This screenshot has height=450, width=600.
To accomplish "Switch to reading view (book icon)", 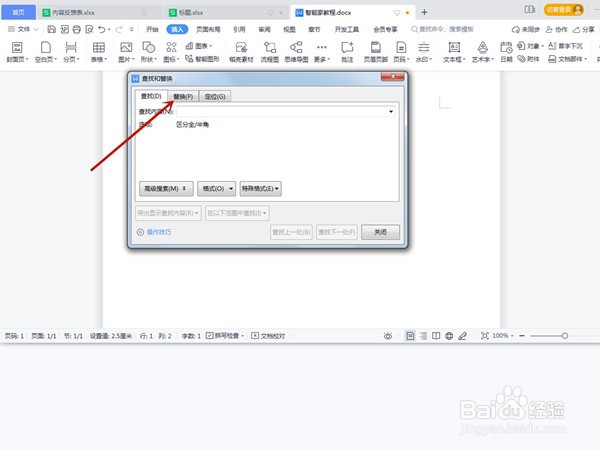I will [436, 336].
